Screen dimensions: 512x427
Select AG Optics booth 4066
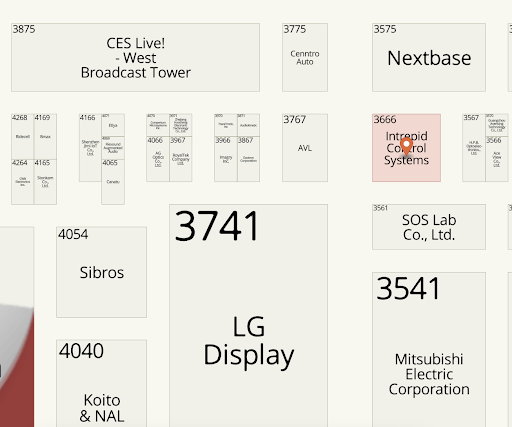[158, 159]
